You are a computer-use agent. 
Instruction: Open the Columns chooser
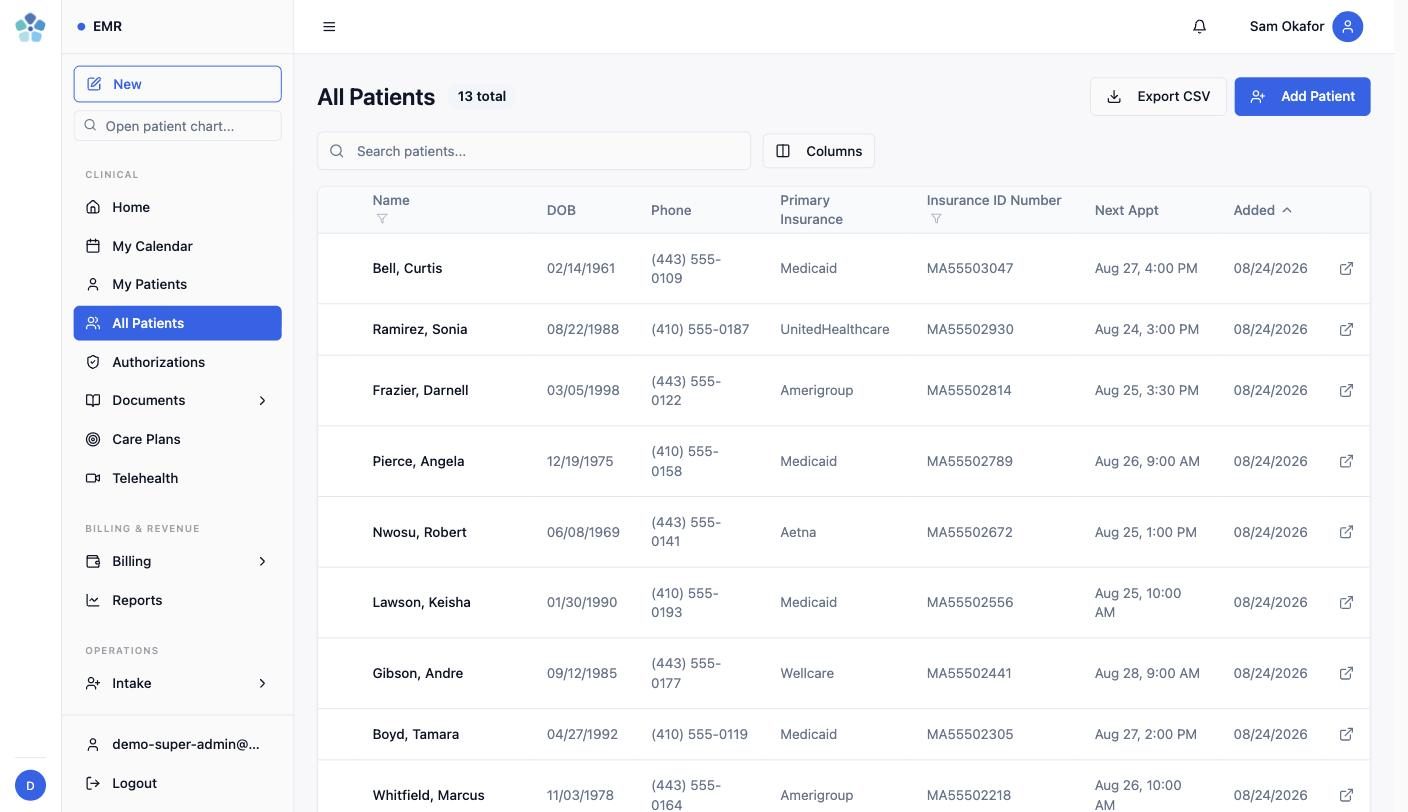tap(818, 151)
